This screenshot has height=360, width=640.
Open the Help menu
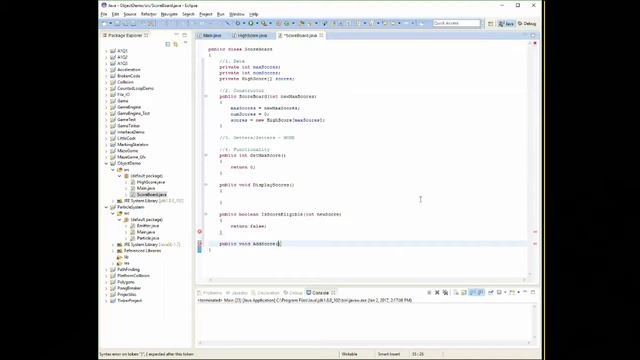pyautogui.click(x=254, y=14)
